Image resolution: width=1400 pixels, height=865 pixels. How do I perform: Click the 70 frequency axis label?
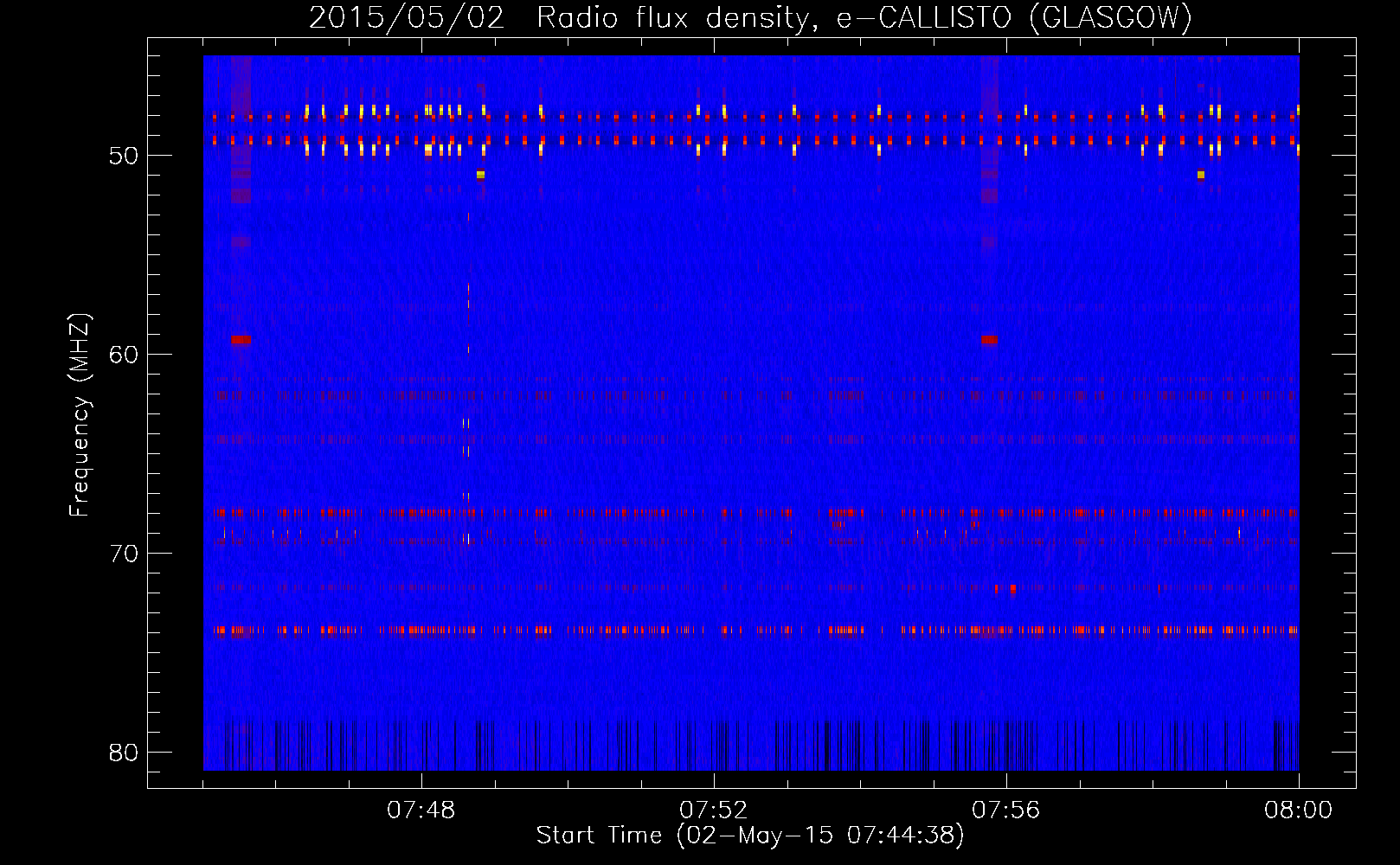coord(125,554)
